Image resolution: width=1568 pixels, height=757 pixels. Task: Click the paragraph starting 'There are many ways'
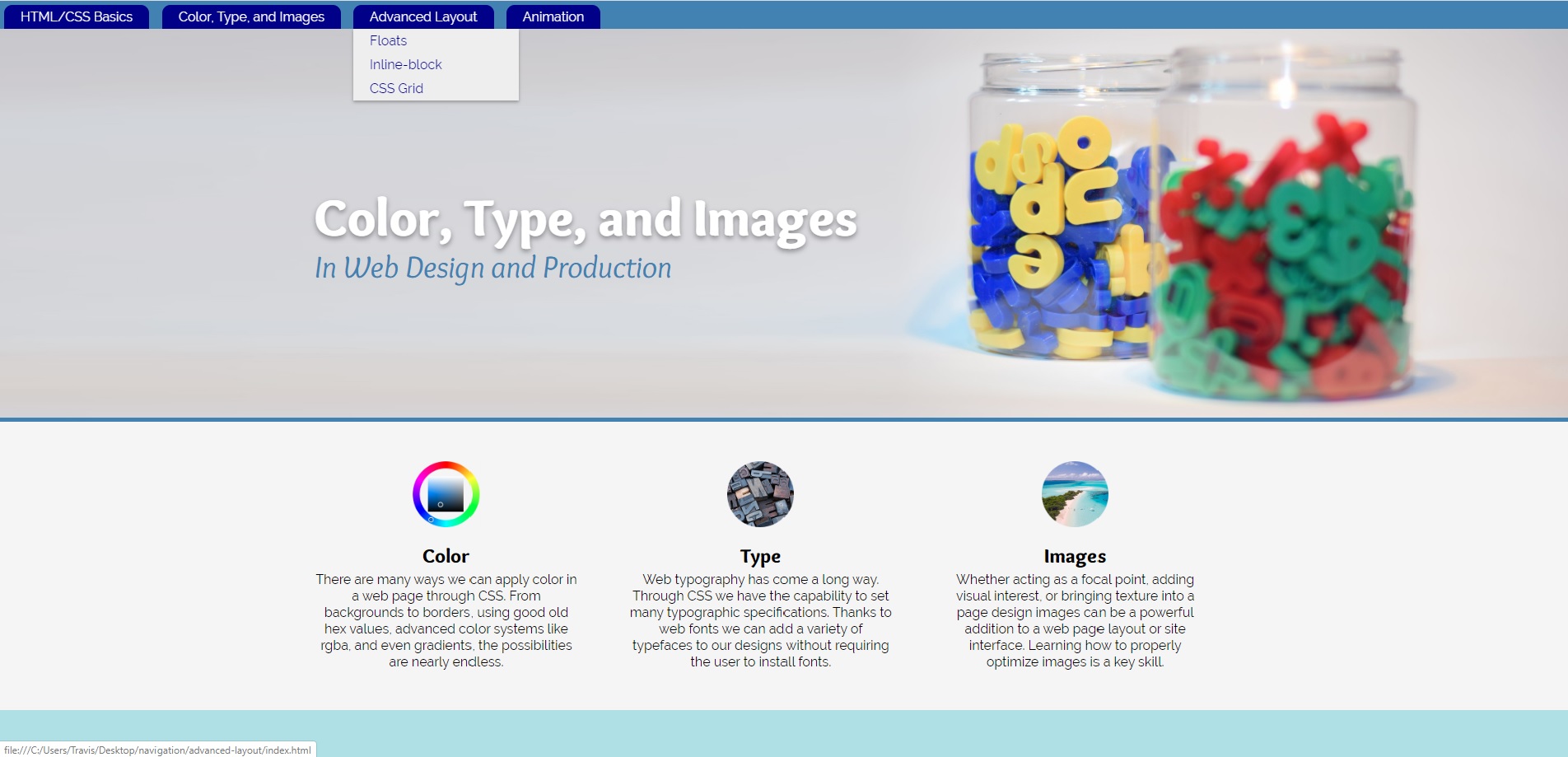[446, 620]
